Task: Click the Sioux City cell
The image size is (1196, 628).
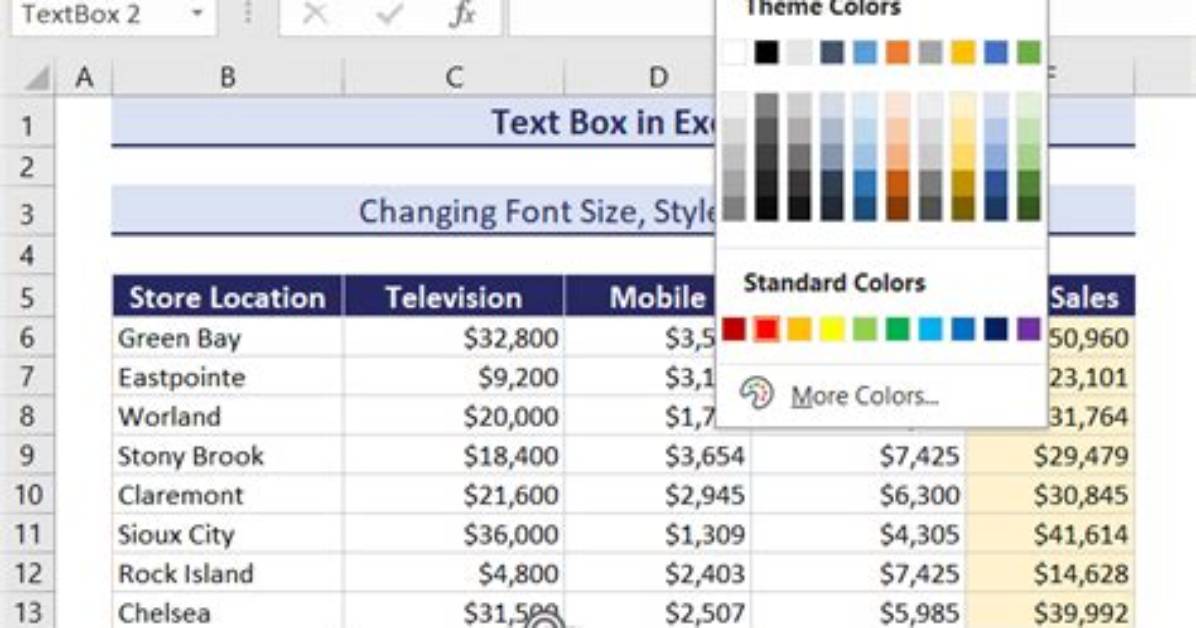Action: (227, 534)
